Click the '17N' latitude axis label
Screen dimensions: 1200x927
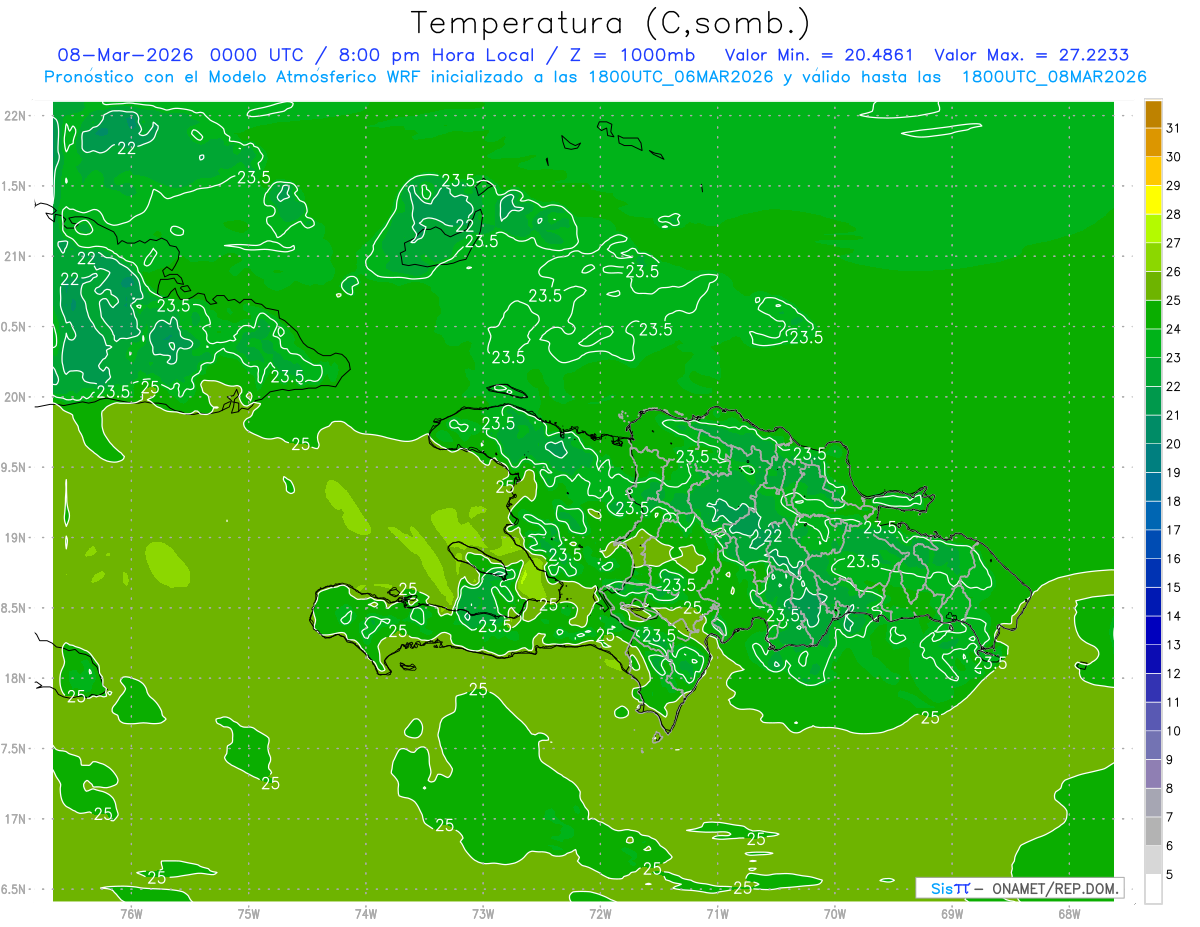click(14, 819)
